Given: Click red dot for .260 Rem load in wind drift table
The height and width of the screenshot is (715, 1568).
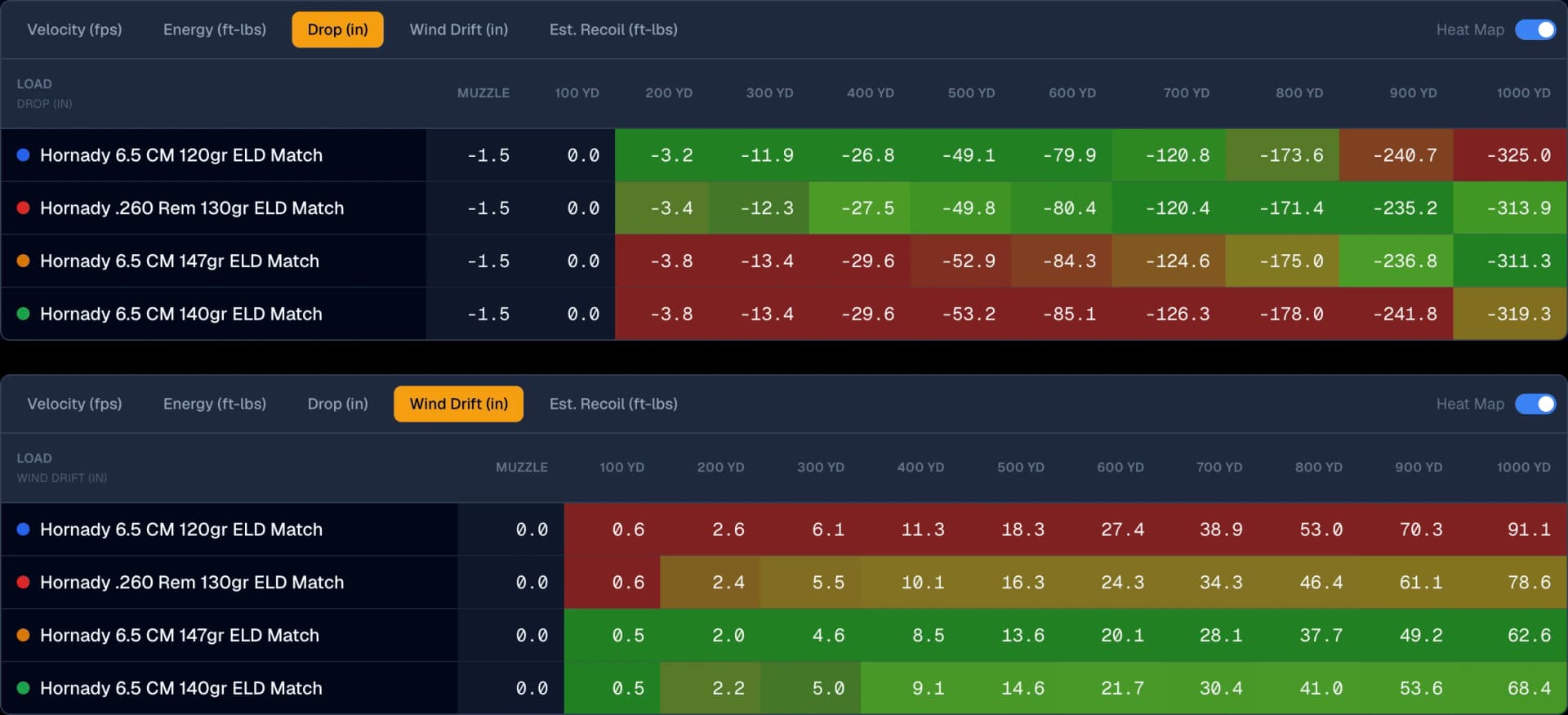Looking at the screenshot, I should pyautogui.click(x=24, y=582).
